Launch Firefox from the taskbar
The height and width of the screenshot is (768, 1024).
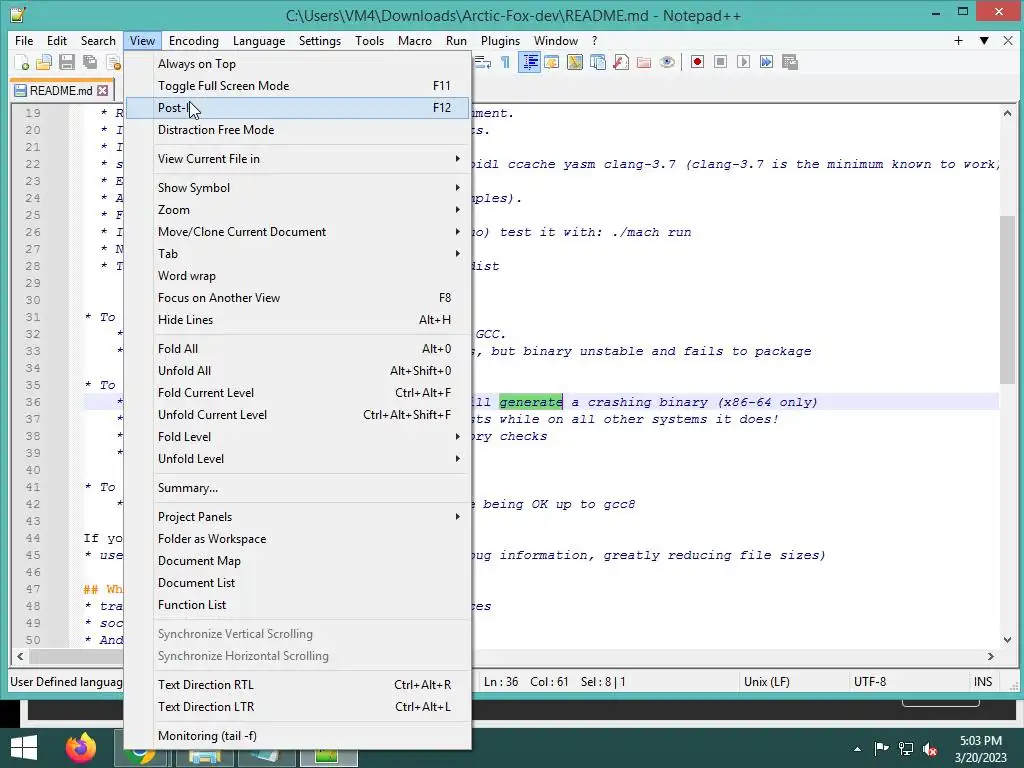80,748
